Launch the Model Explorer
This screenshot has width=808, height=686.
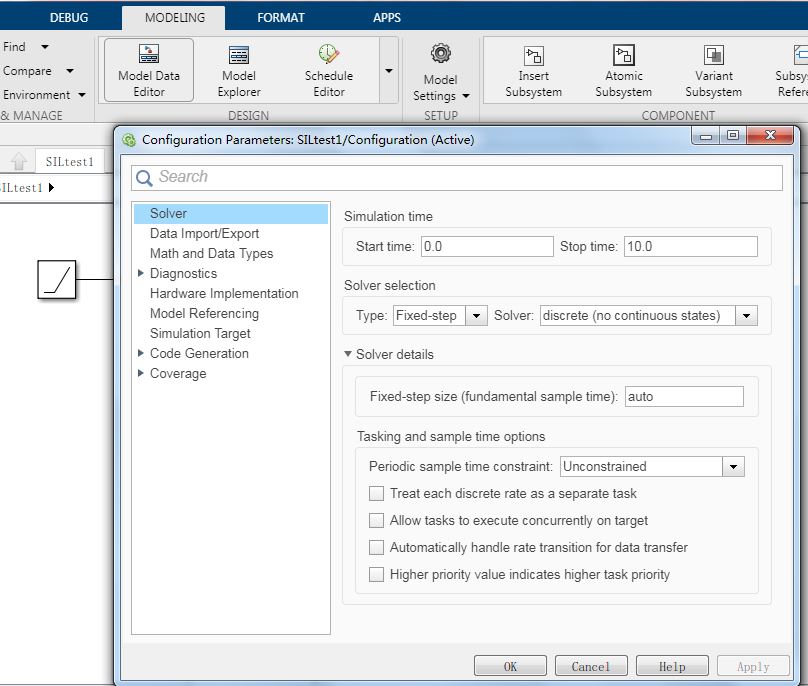coord(239,70)
